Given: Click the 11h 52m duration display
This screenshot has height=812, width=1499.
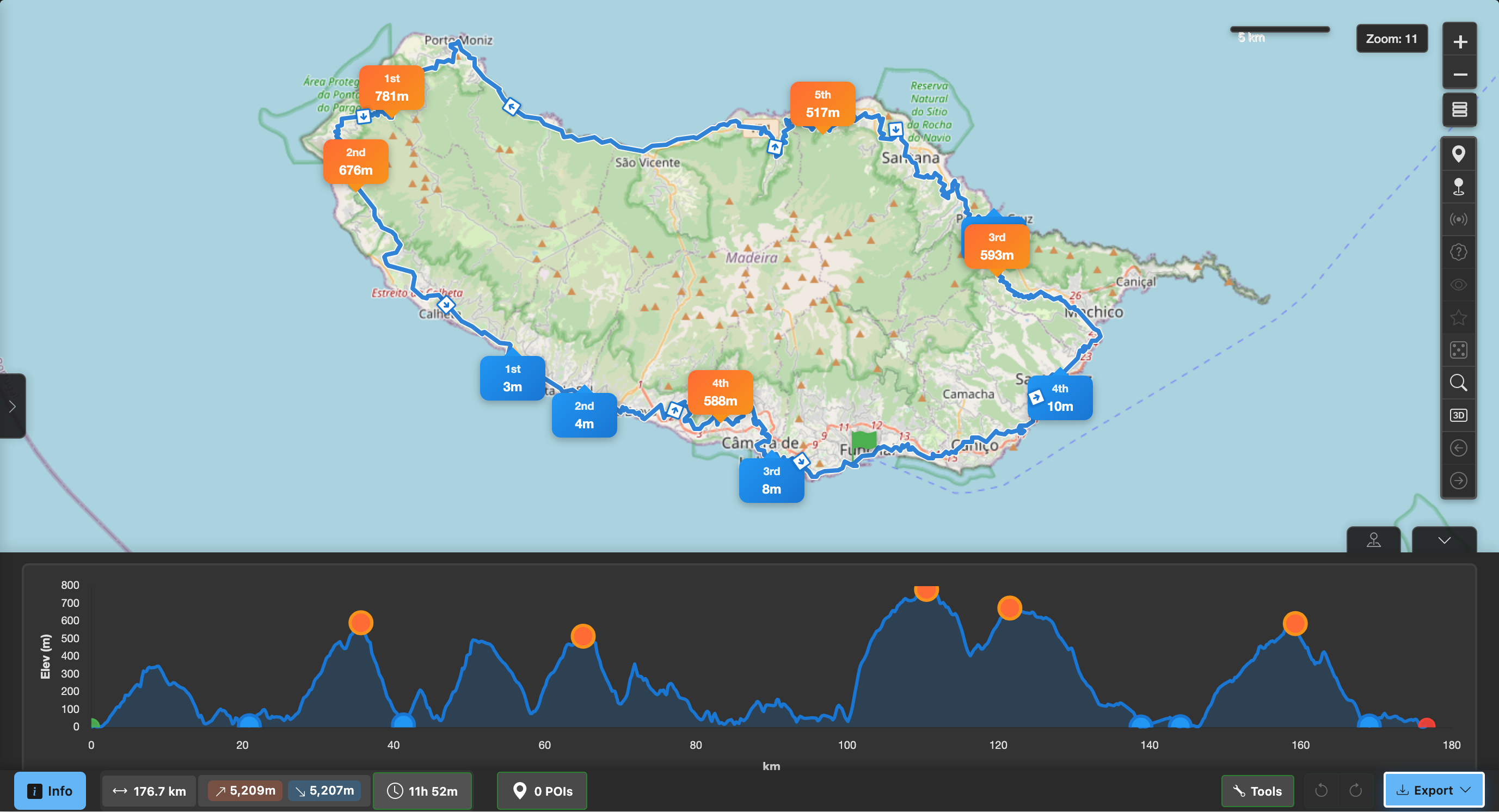Looking at the screenshot, I should [x=422, y=790].
